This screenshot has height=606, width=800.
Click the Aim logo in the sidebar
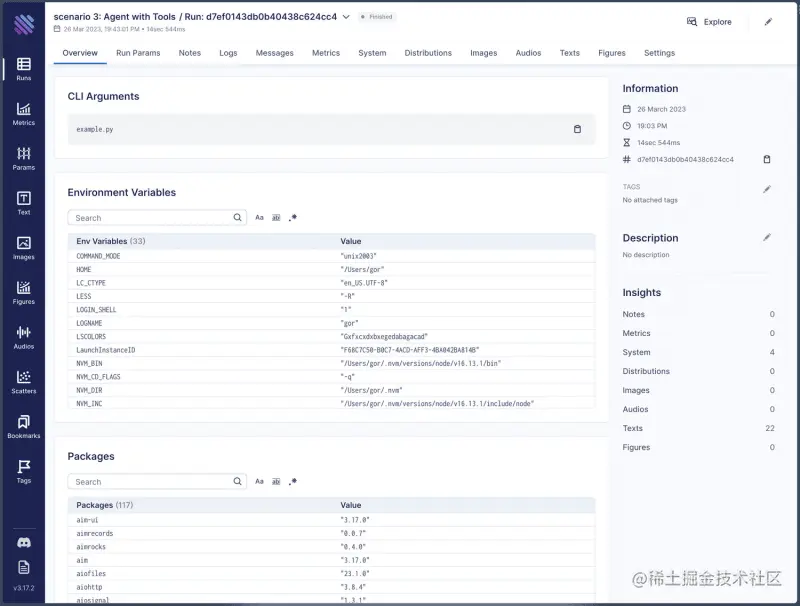click(x=24, y=24)
